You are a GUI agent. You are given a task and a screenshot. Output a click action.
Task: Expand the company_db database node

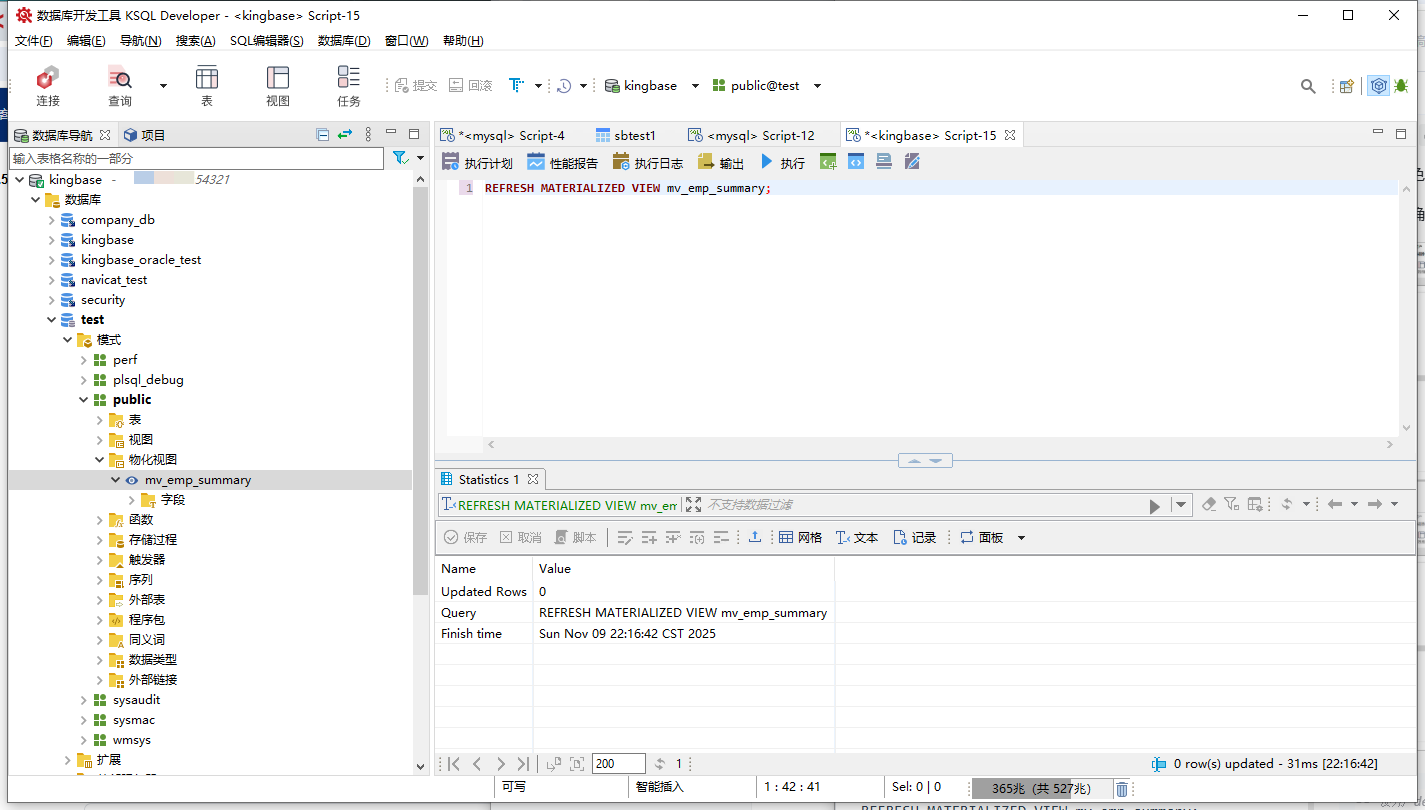coord(52,220)
